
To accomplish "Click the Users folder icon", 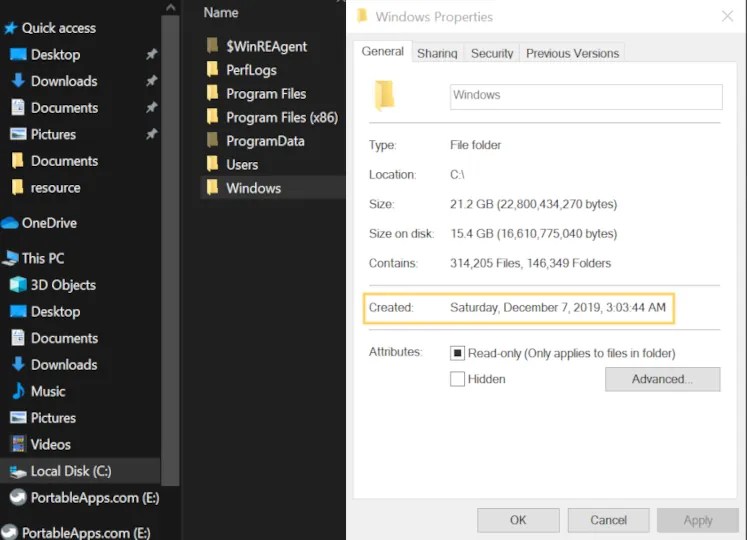I will coord(212,164).
